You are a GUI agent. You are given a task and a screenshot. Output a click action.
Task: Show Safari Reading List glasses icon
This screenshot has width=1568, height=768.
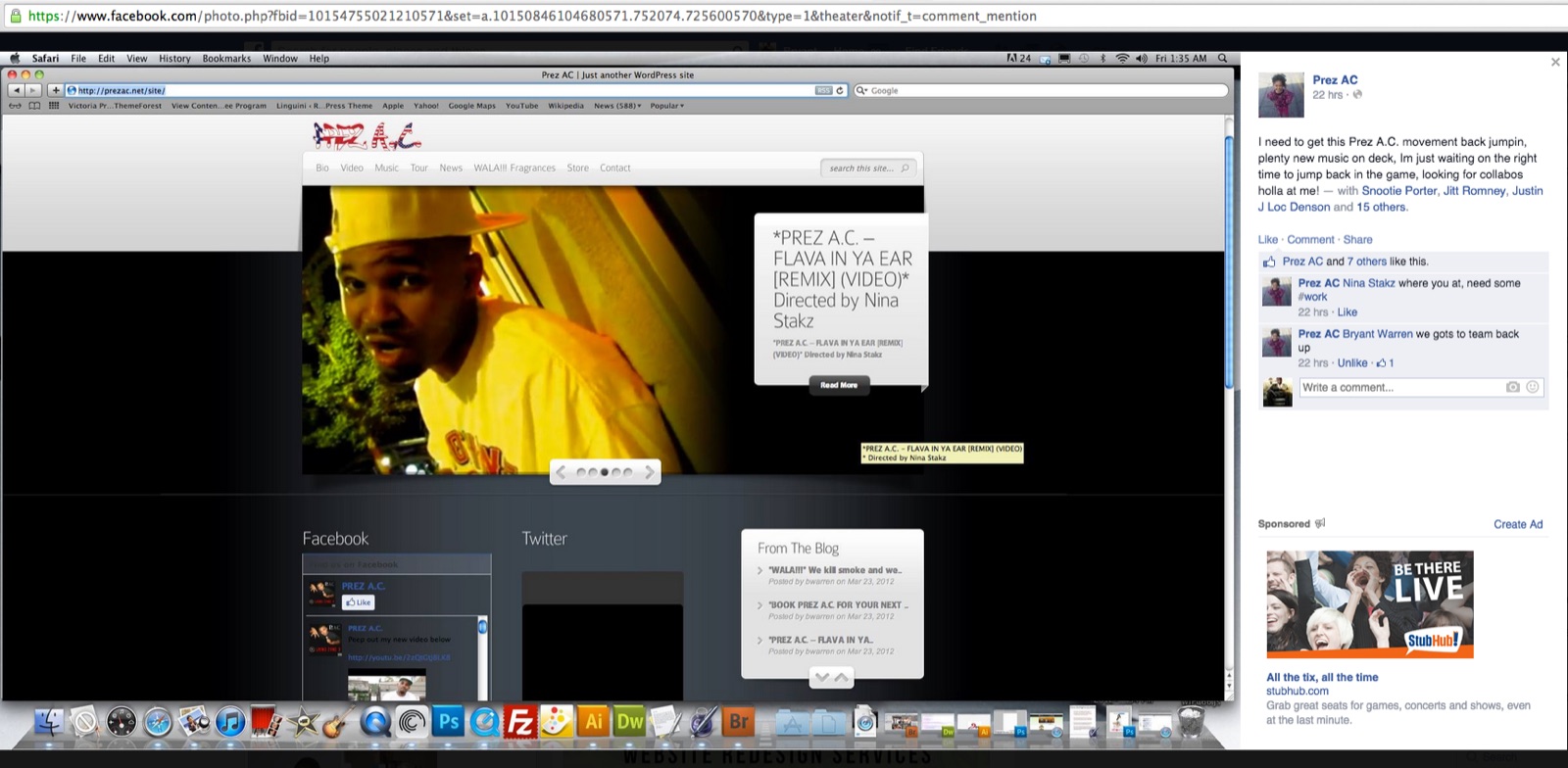click(16, 106)
